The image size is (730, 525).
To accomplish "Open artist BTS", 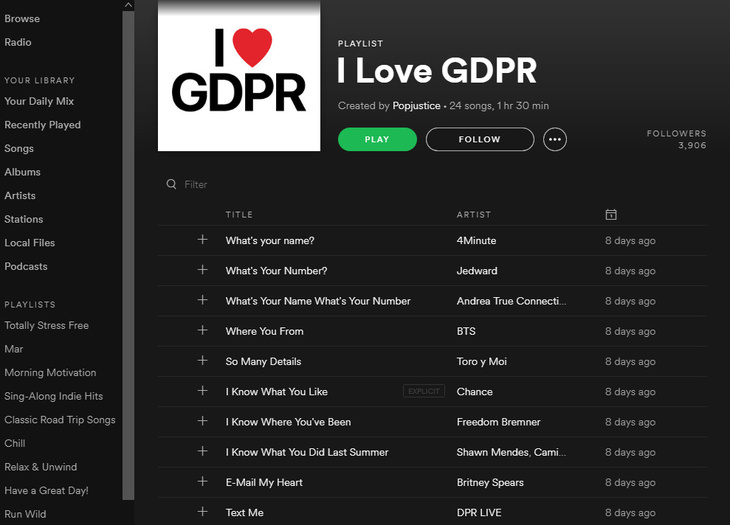I will [466, 331].
